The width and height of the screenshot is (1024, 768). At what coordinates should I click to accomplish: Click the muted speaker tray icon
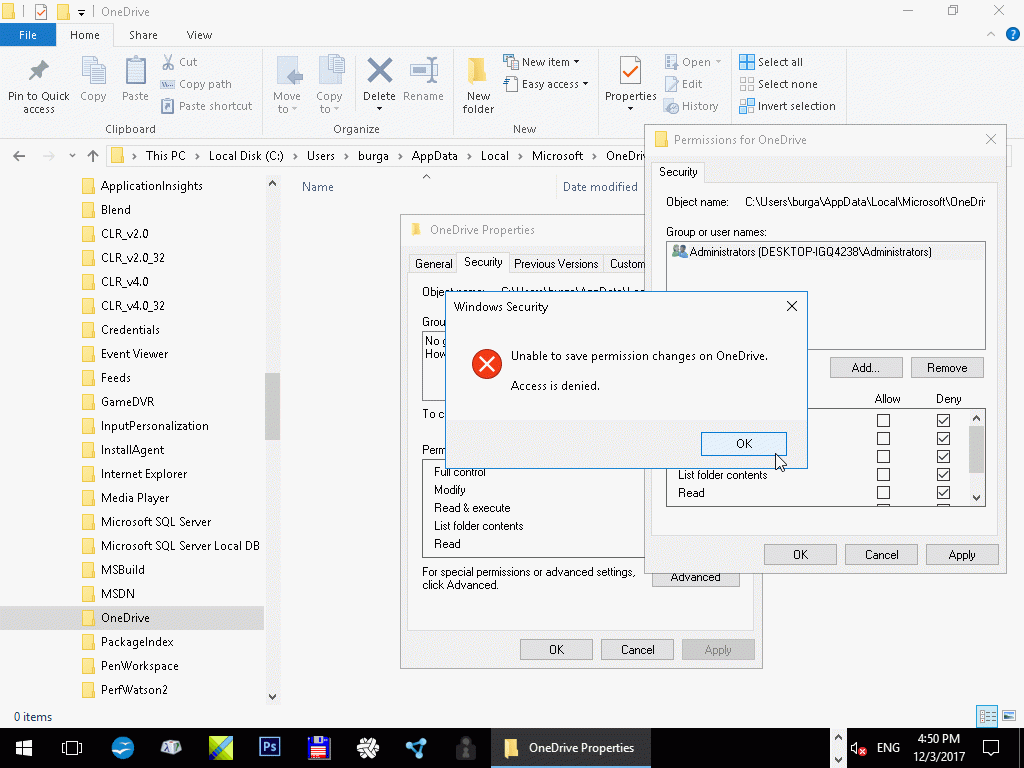tap(857, 748)
